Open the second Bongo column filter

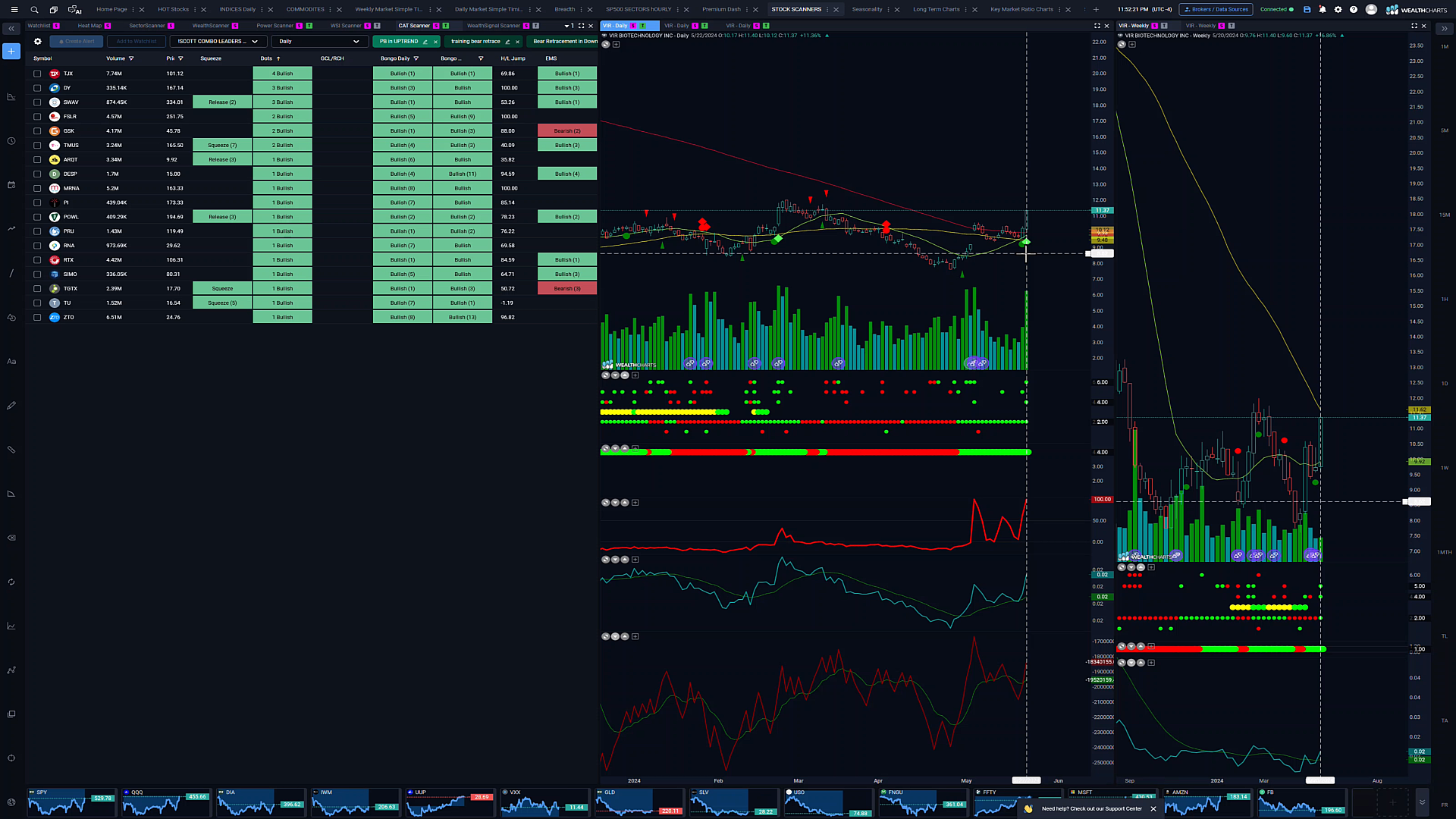[x=481, y=58]
